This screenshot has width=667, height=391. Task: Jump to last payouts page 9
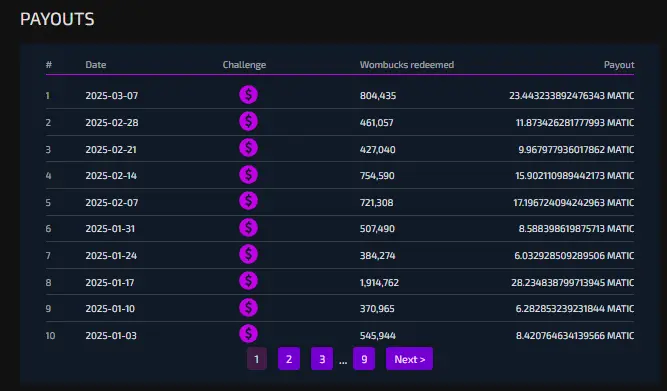tap(364, 359)
